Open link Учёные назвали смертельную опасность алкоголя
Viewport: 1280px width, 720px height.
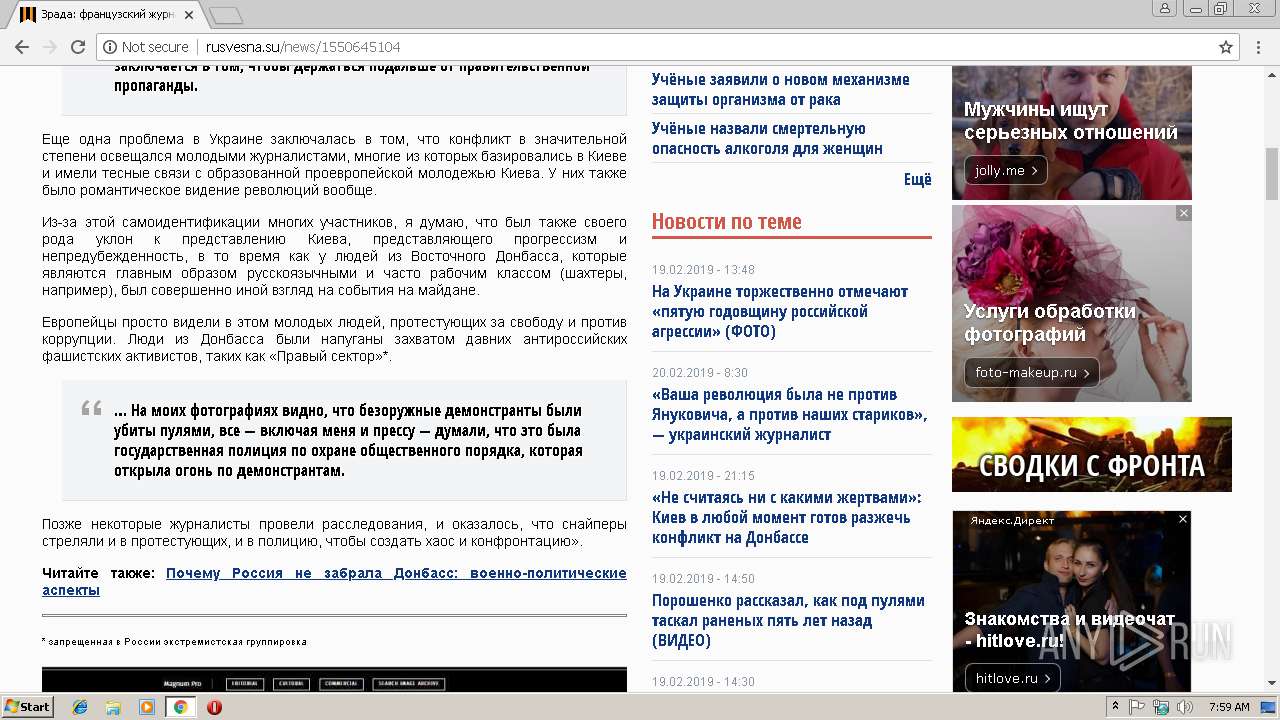click(767, 138)
